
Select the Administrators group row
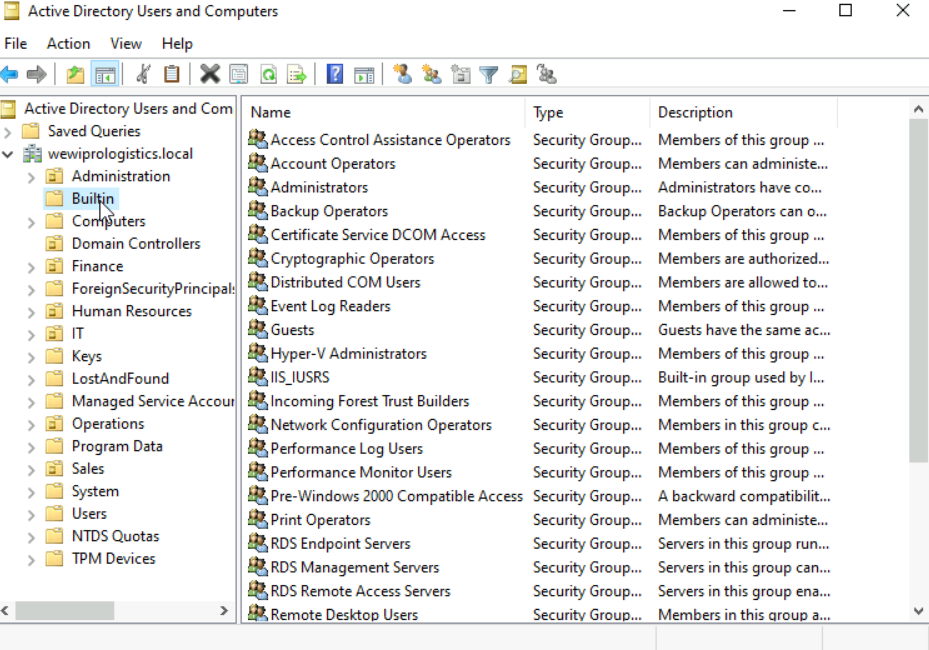(319, 188)
